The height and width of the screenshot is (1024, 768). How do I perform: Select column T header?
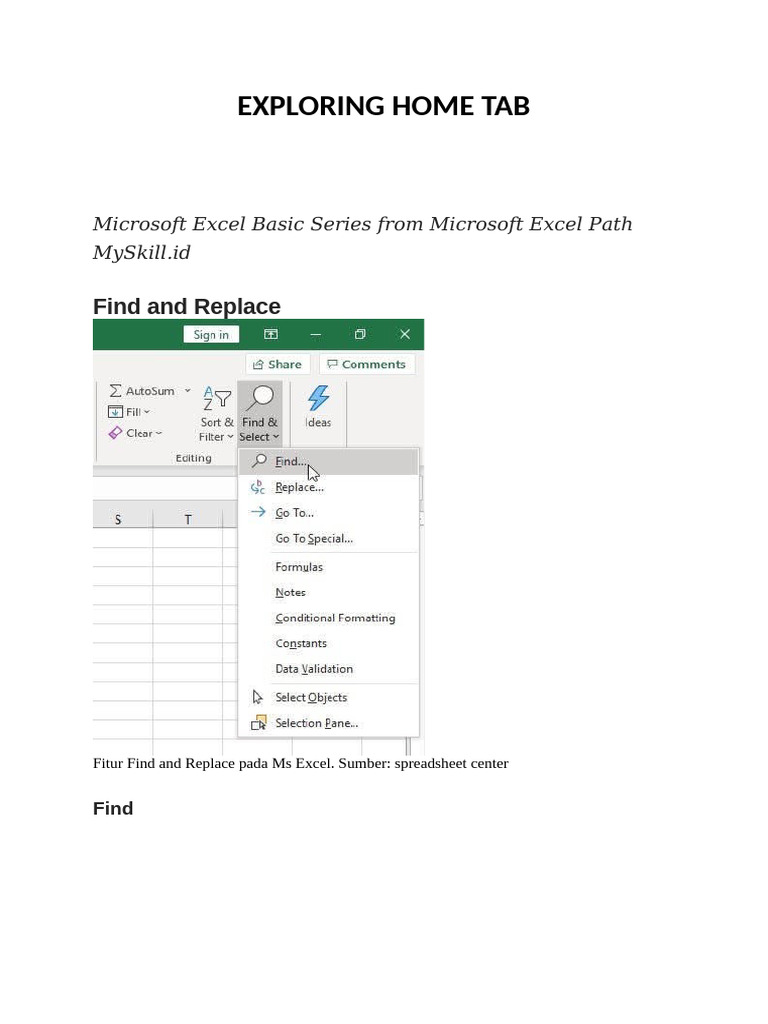point(188,520)
